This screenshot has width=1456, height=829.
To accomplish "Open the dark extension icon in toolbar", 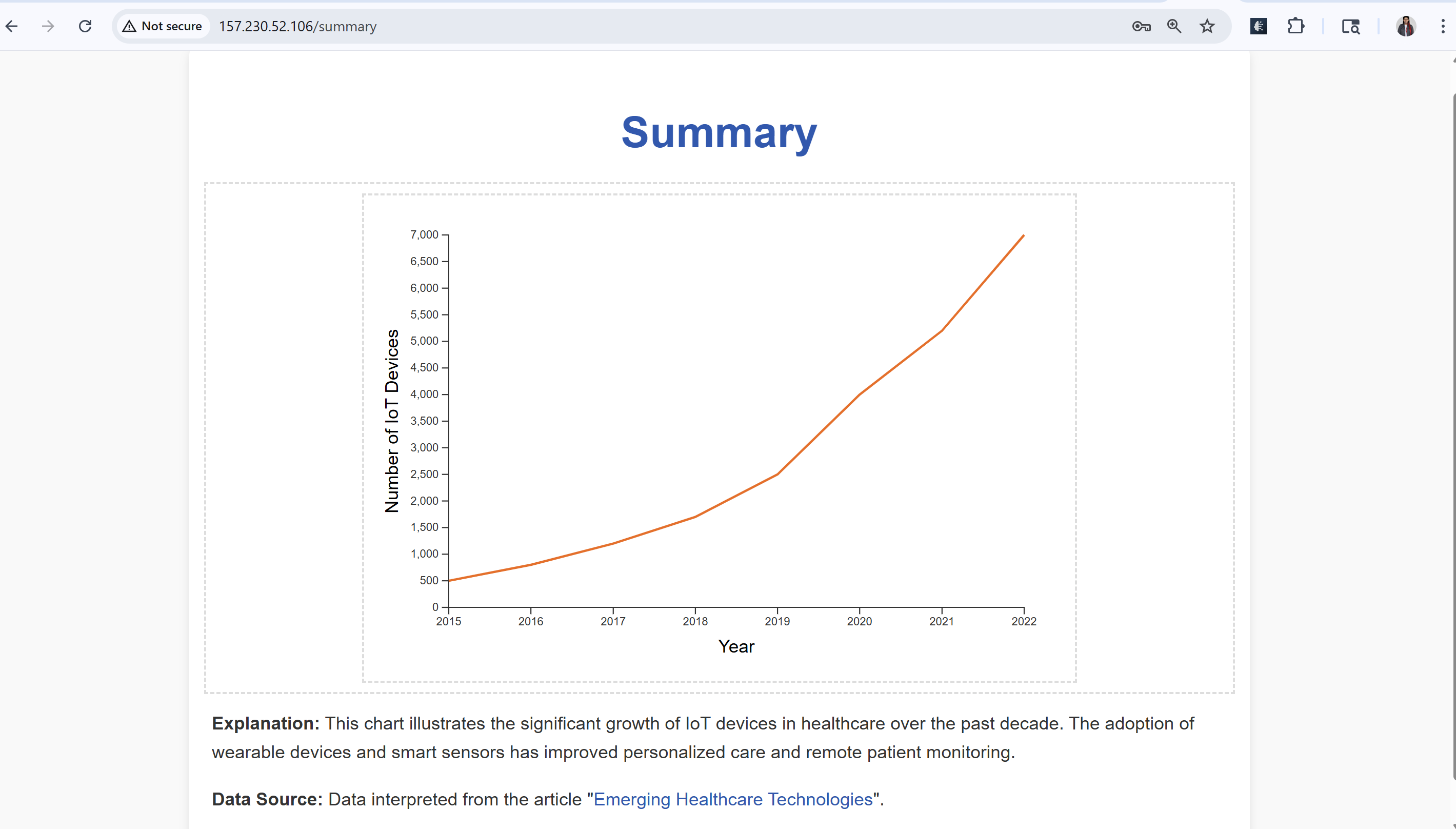I will pos(1258,26).
